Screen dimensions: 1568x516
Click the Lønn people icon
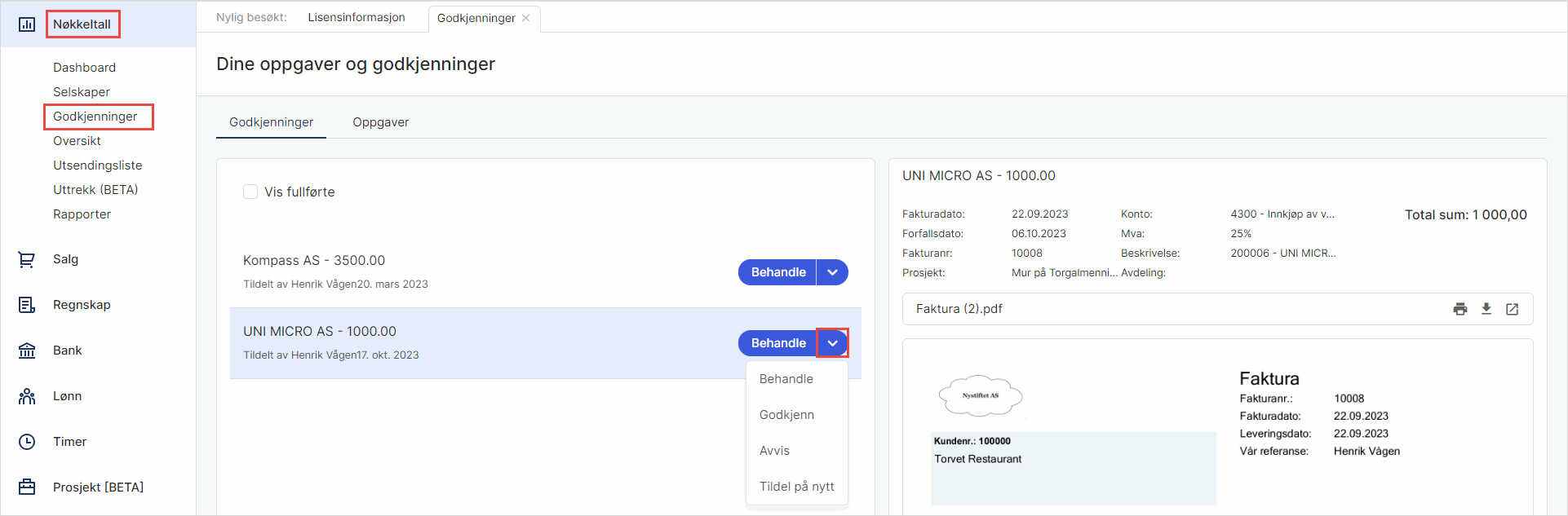(27, 396)
